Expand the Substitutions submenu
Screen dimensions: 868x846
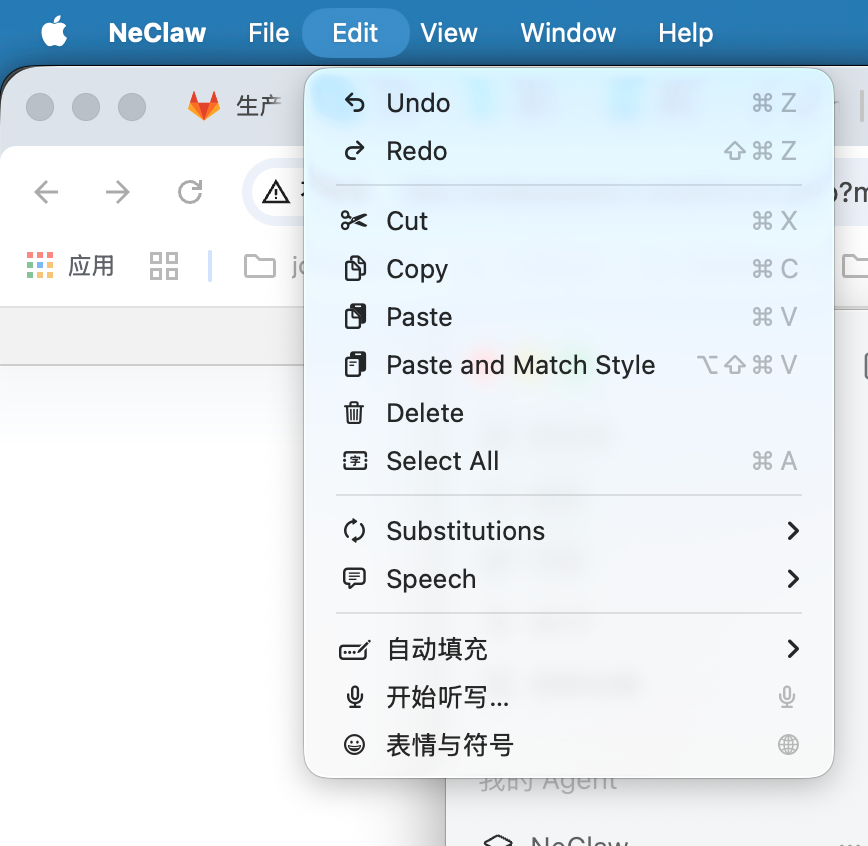tap(569, 531)
